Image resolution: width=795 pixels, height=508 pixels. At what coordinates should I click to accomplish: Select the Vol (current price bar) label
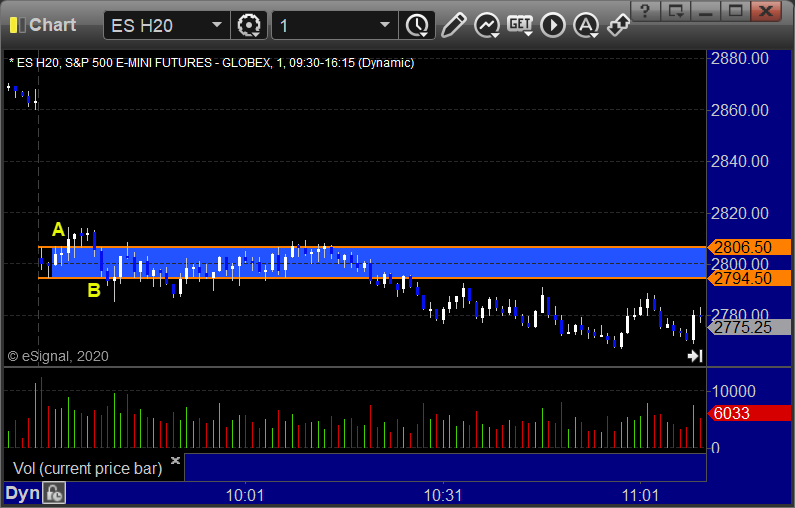coord(87,468)
